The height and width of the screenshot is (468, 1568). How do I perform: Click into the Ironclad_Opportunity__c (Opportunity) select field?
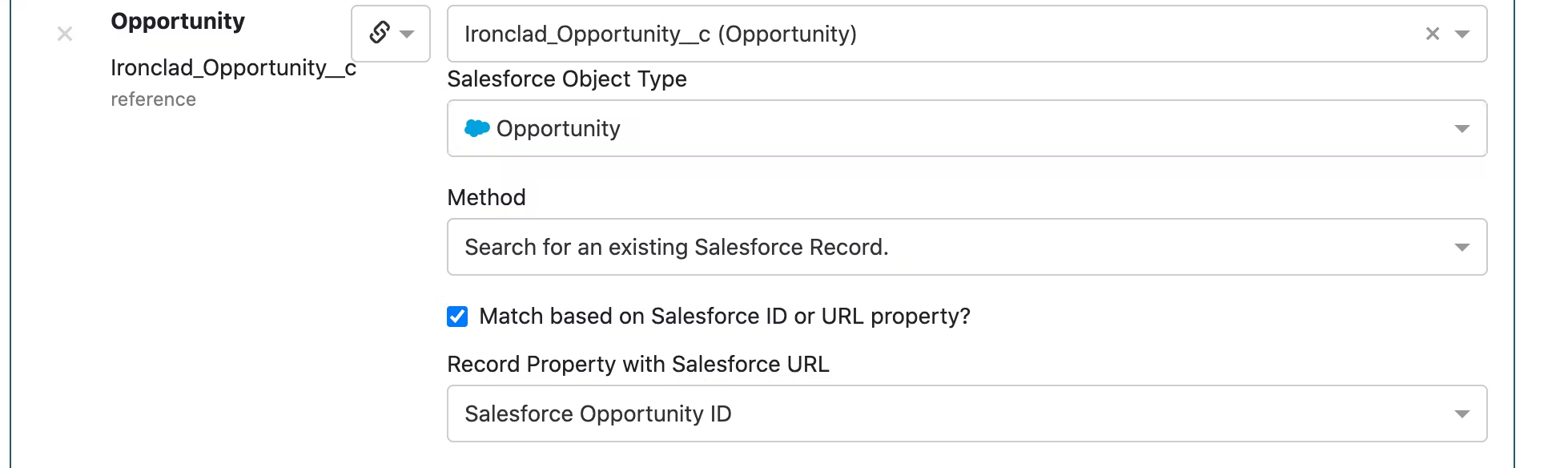point(967,34)
